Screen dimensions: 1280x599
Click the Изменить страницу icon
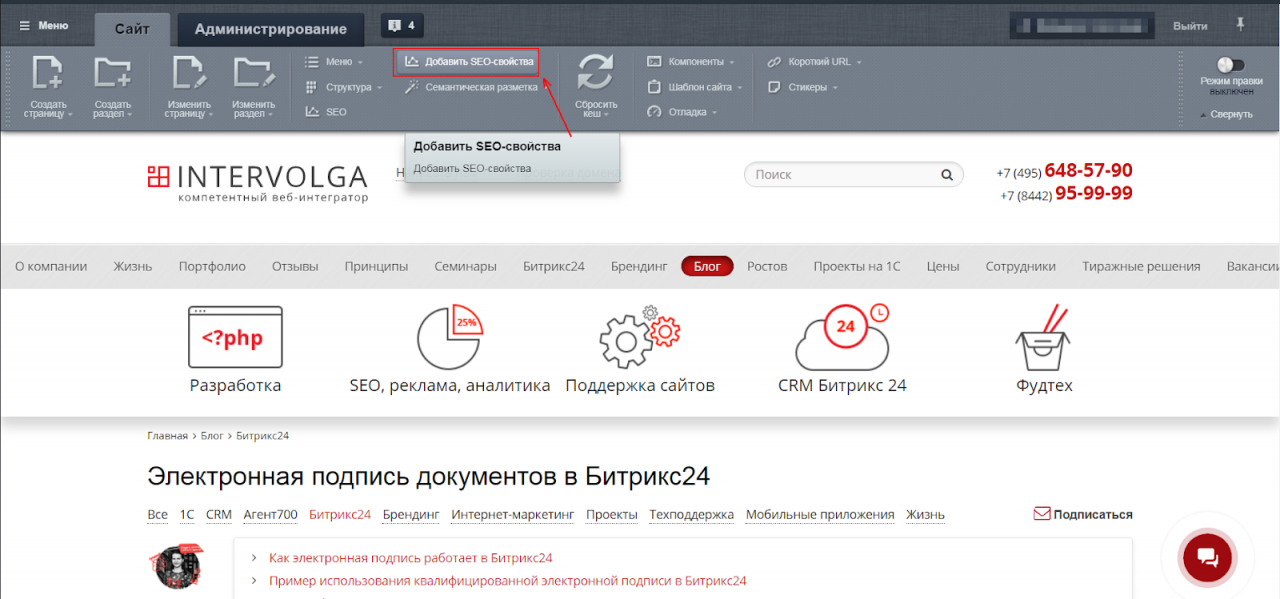point(188,73)
